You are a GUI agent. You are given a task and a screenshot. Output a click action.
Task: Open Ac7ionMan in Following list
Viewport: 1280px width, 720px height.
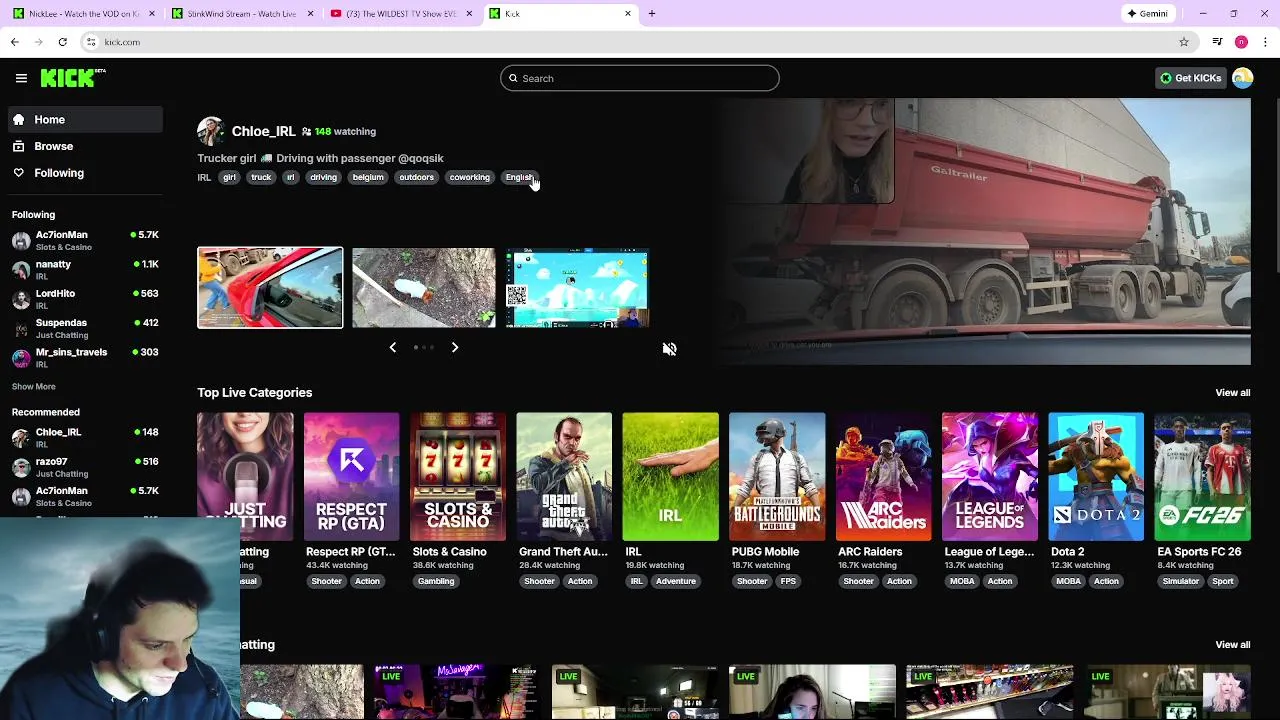click(85, 240)
